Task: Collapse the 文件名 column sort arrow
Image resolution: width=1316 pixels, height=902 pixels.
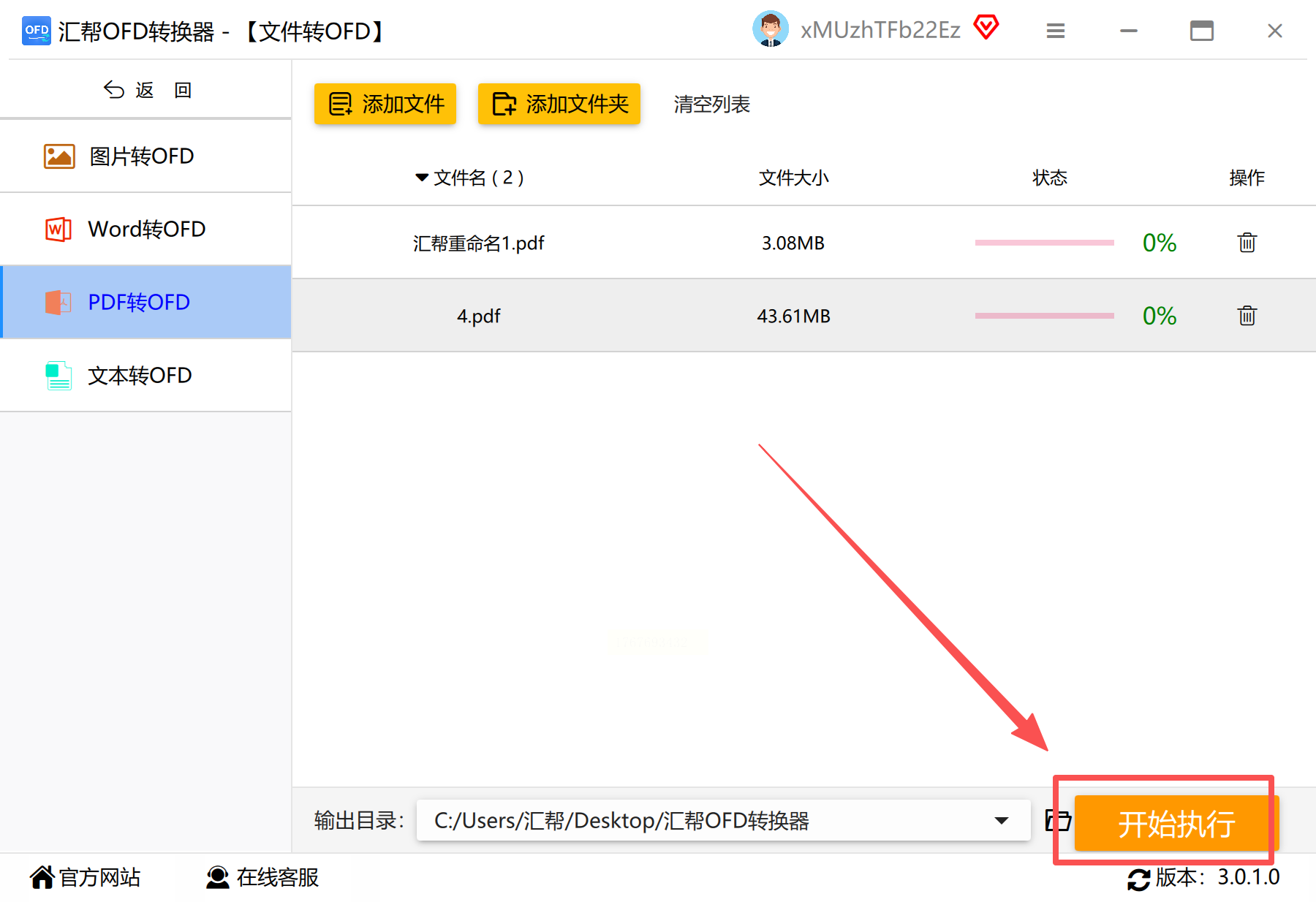Action: [422, 178]
